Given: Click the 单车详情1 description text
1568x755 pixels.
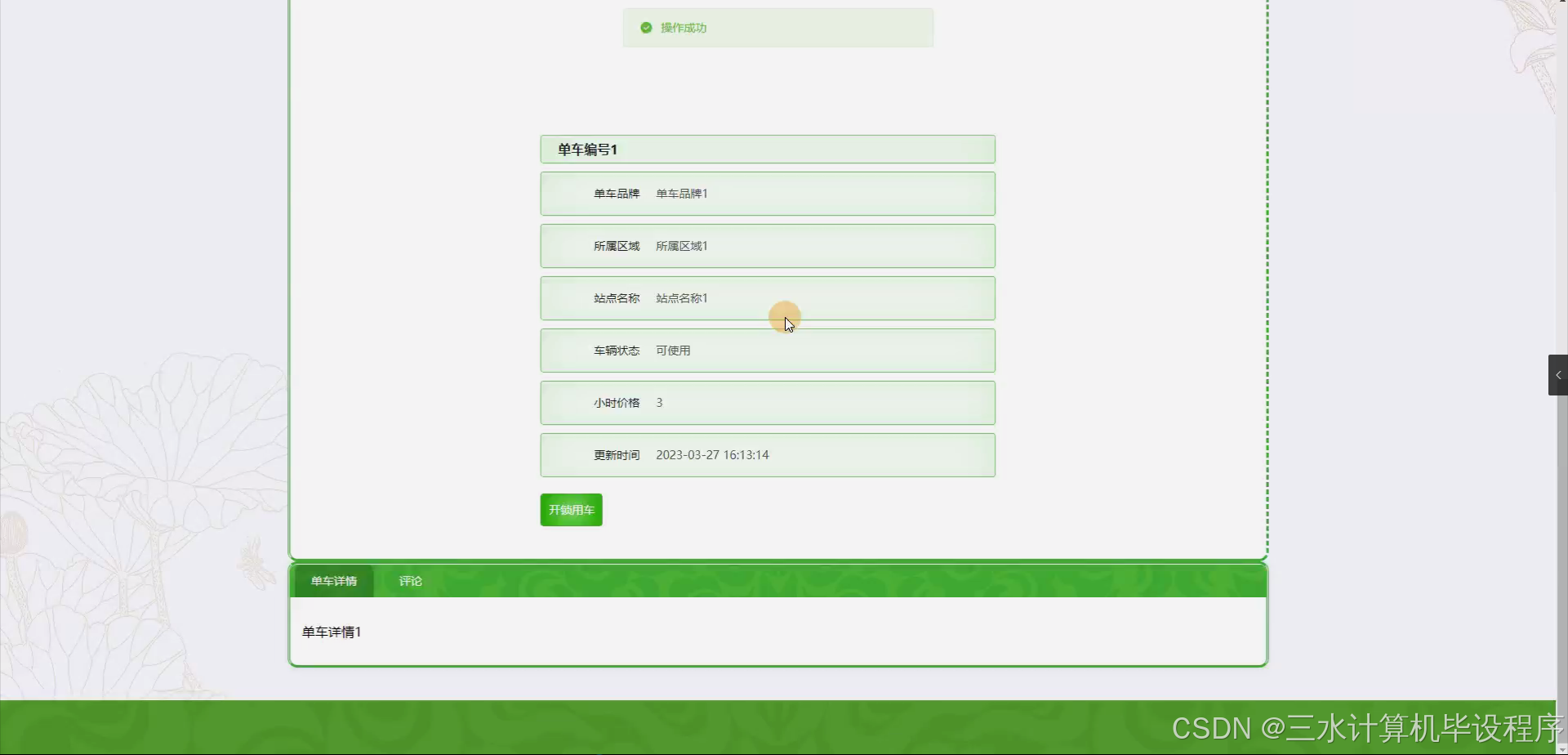Looking at the screenshot, I should click(331, 631).
